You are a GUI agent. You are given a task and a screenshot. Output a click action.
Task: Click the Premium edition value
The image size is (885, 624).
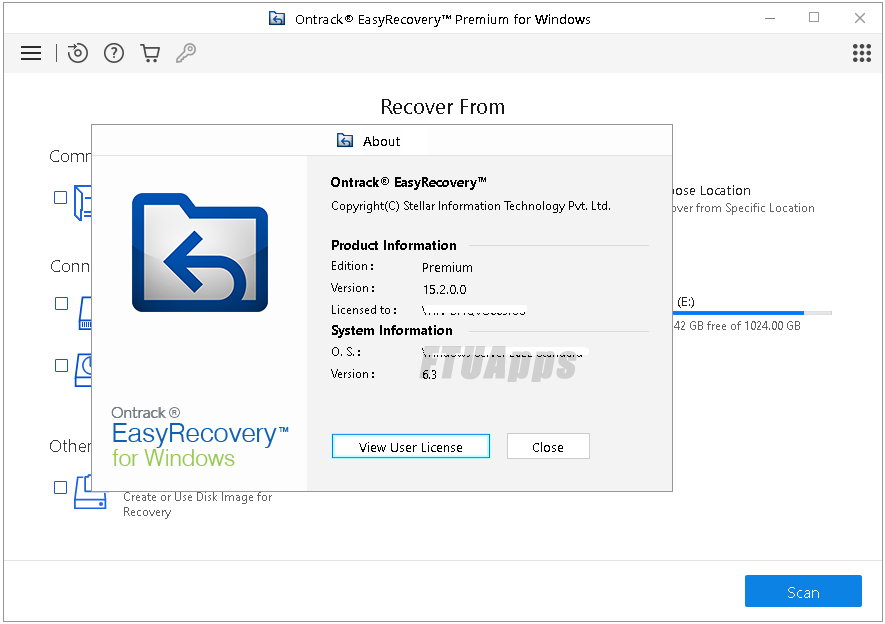[x=447, y=267]
